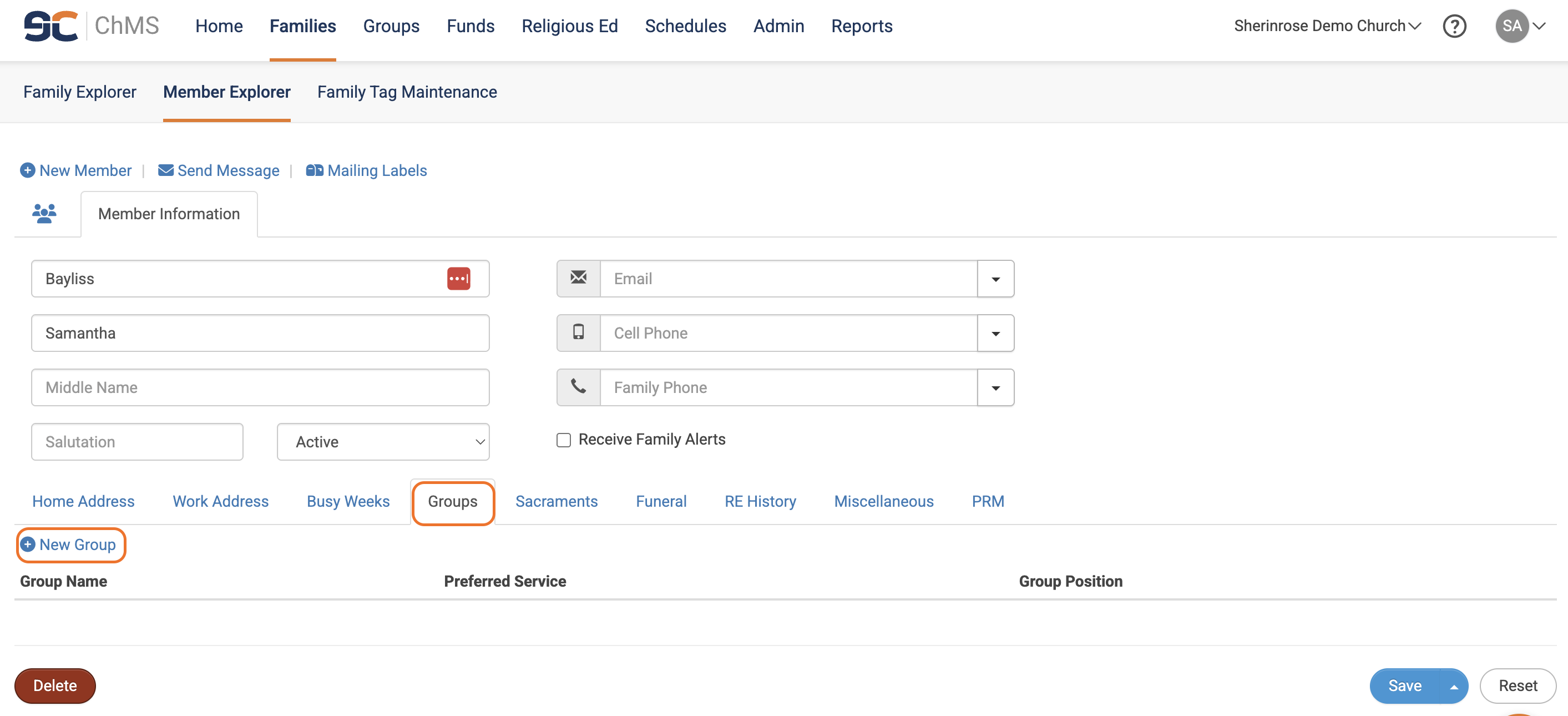Open the Cell Phone dropdown arrow

point(995,333)
